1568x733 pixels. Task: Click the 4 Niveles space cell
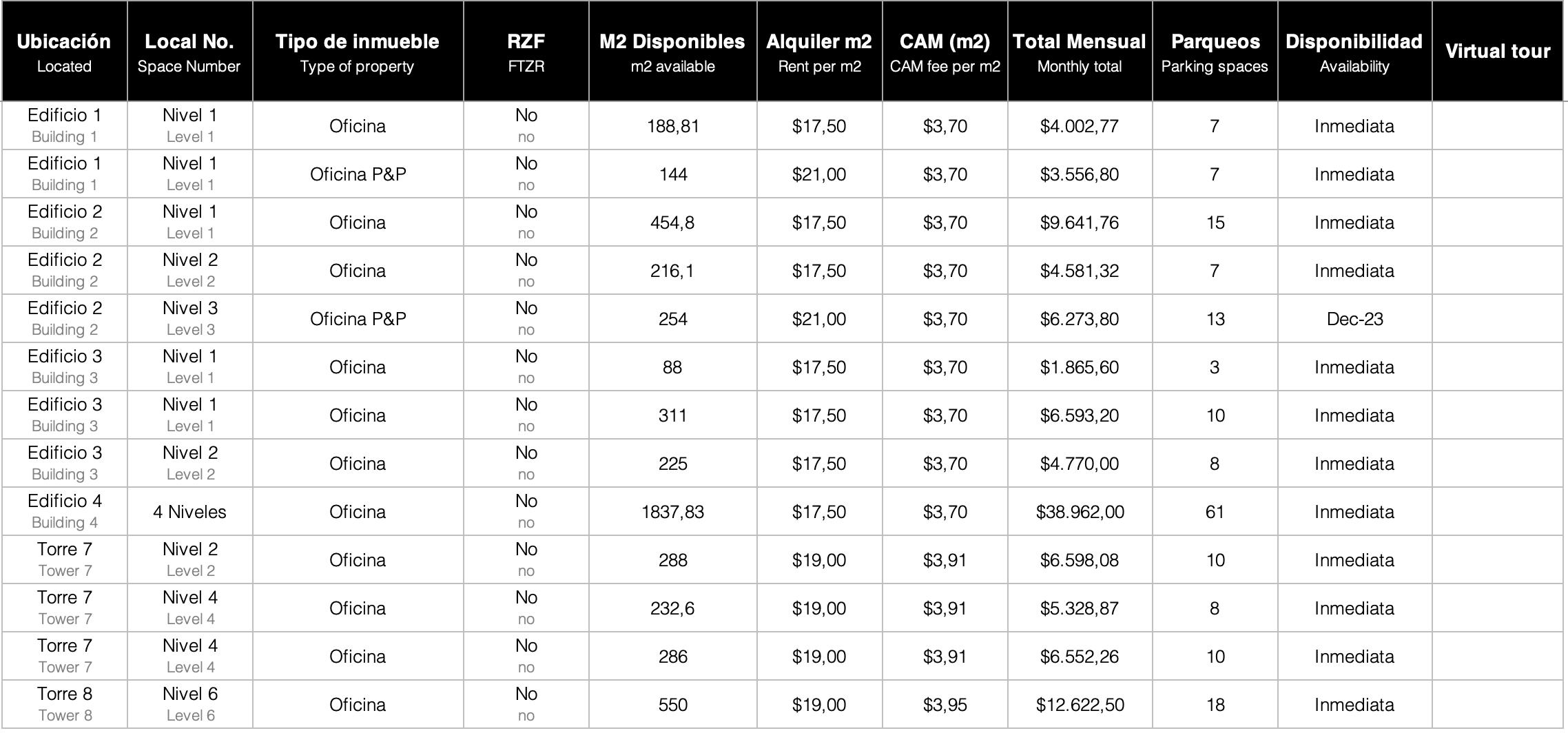point(189,512)
